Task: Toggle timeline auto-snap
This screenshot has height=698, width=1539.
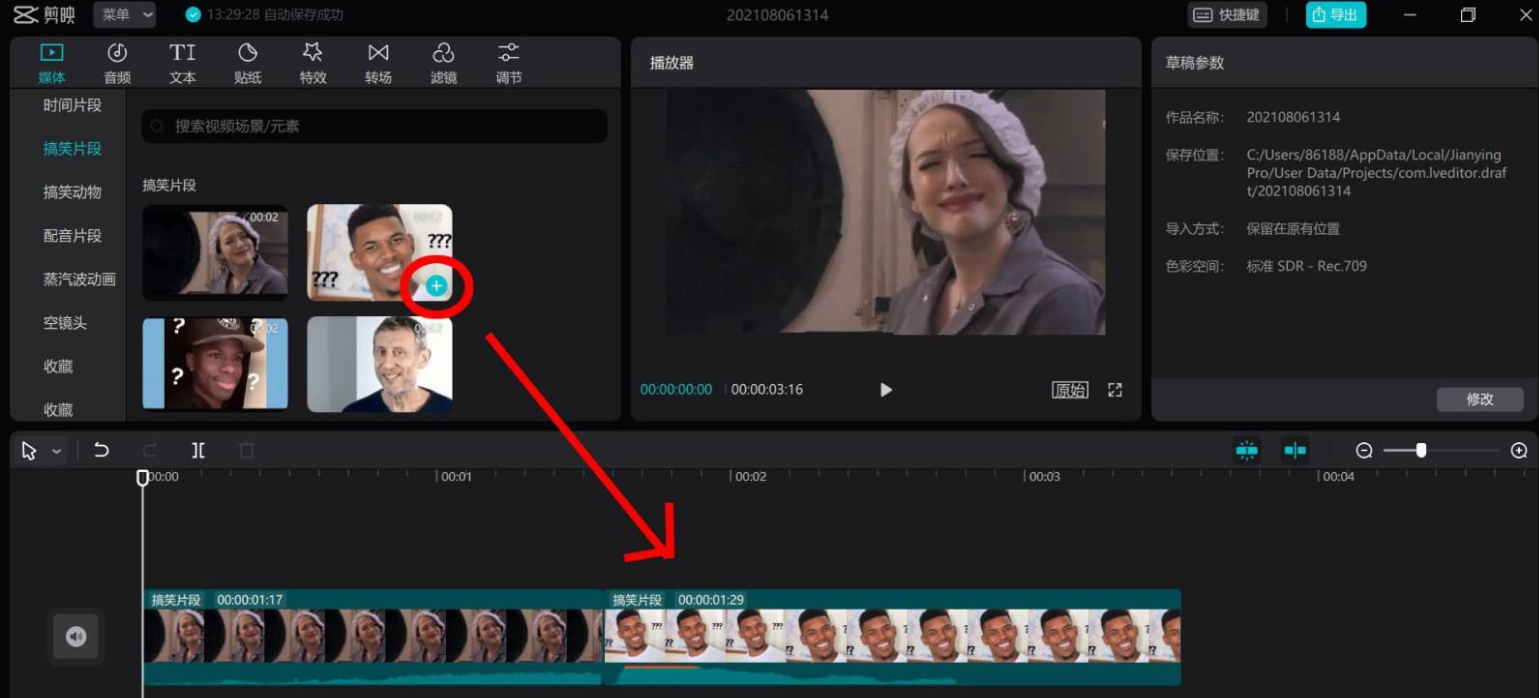Action: 1247,450
